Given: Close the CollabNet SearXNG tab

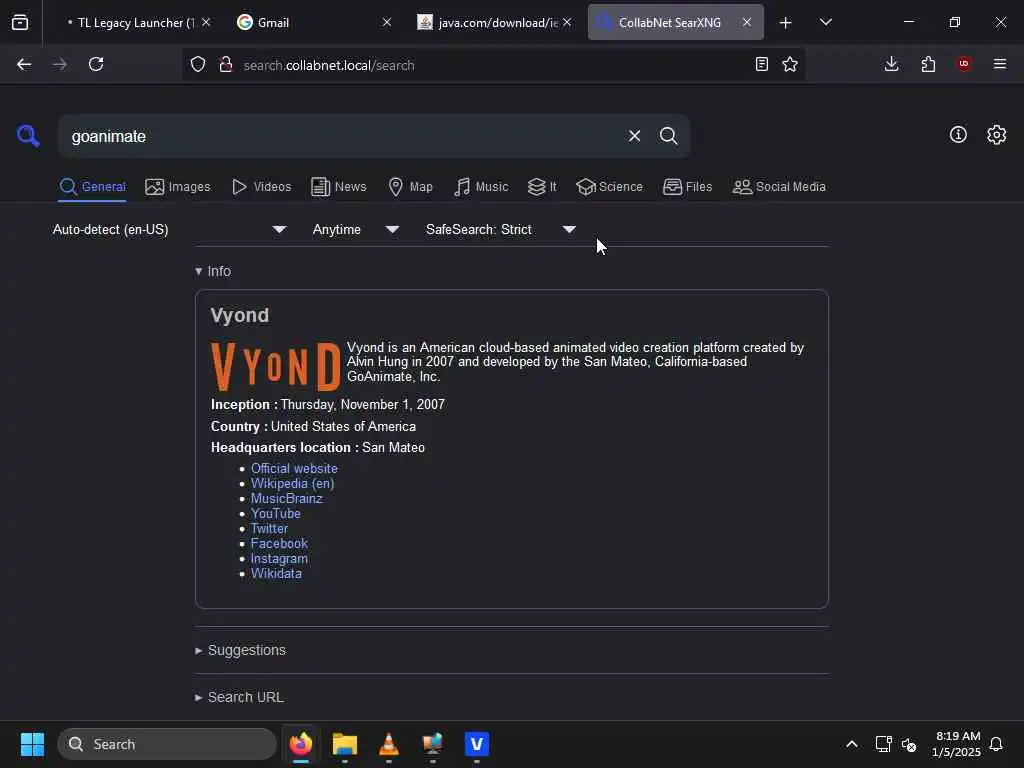Looking at the screenshot, I should (746, 22).
